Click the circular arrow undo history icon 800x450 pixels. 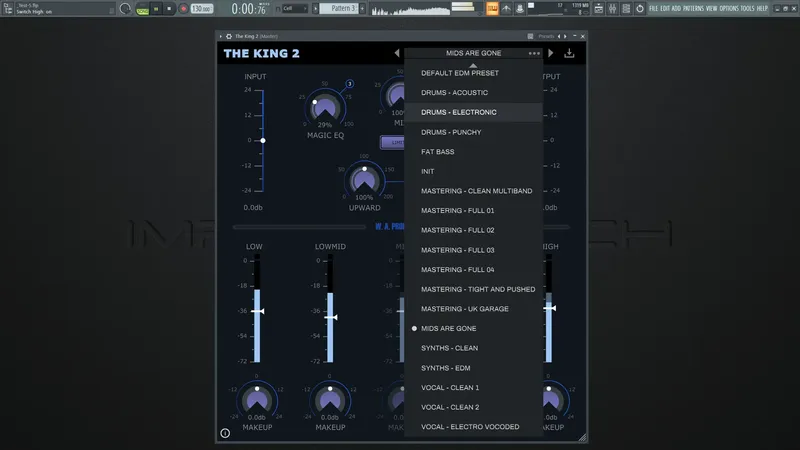(x=640, y=9)
